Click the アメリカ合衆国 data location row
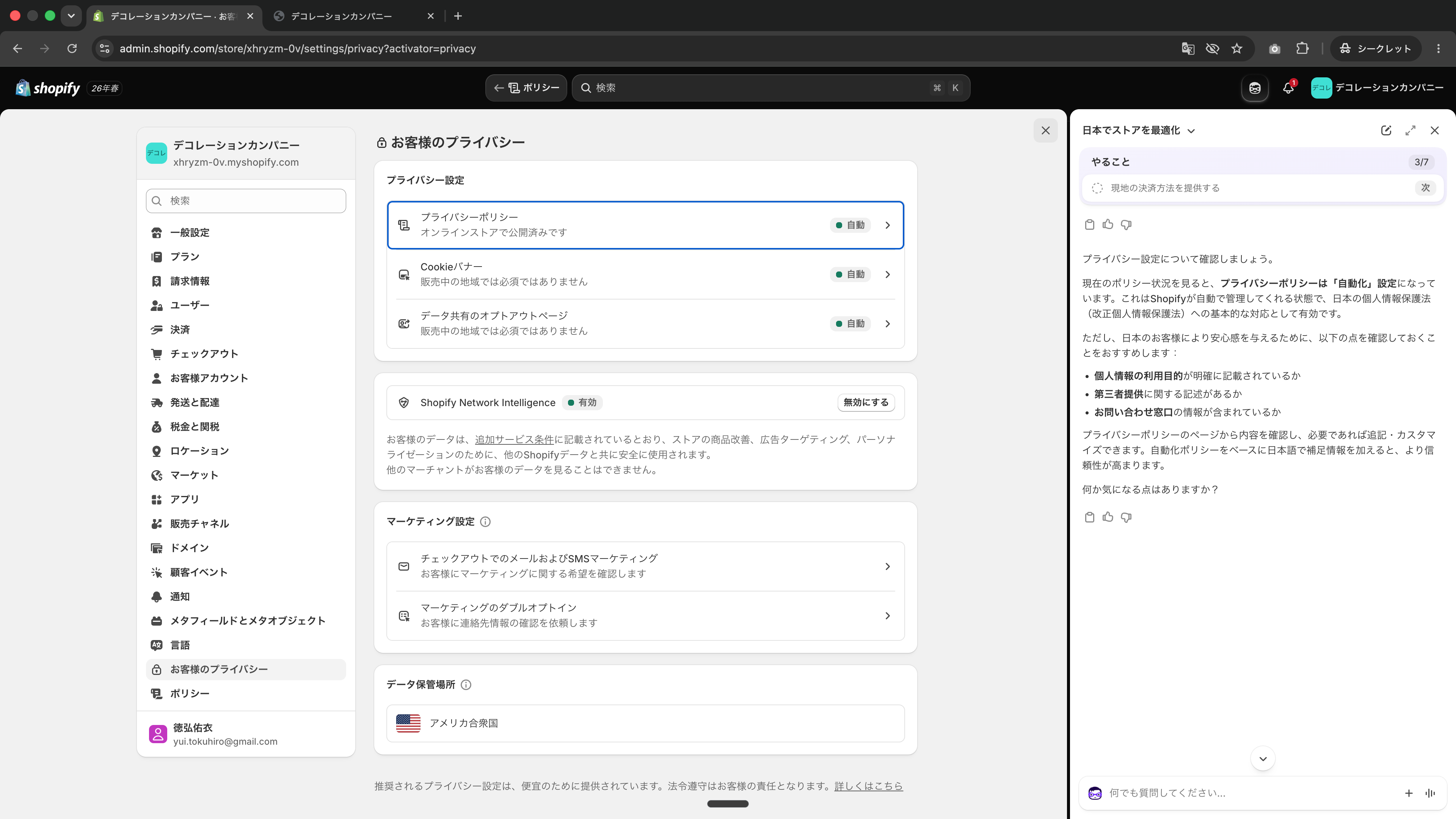This screenshot has height=819, width=1456. coord(645,723)
